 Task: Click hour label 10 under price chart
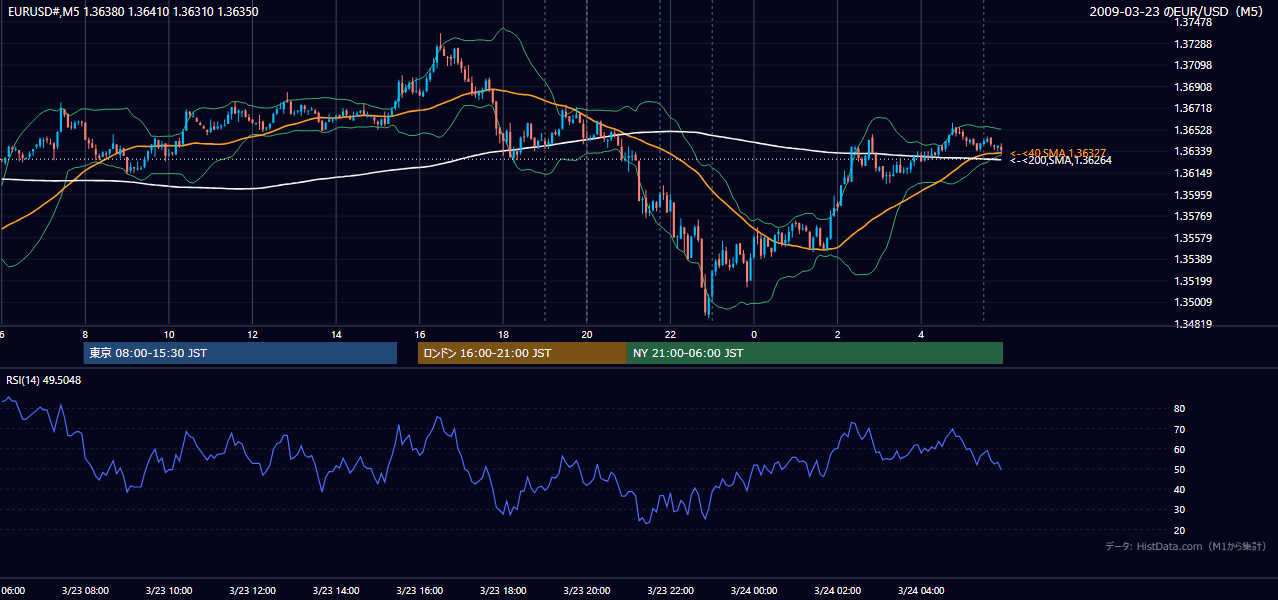point(169,335)
